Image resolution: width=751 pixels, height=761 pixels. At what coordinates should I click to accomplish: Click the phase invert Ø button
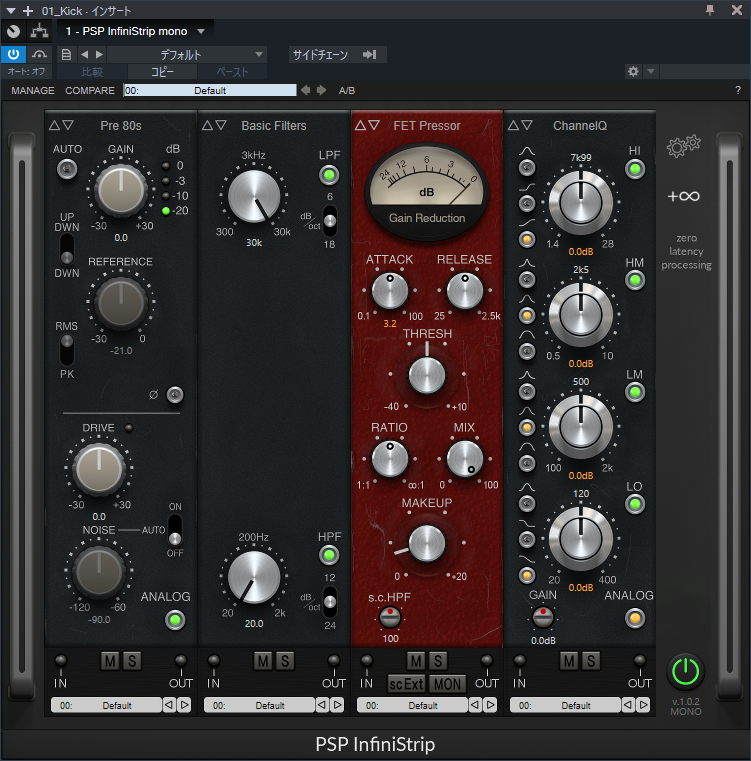click(x=175, y=395)
